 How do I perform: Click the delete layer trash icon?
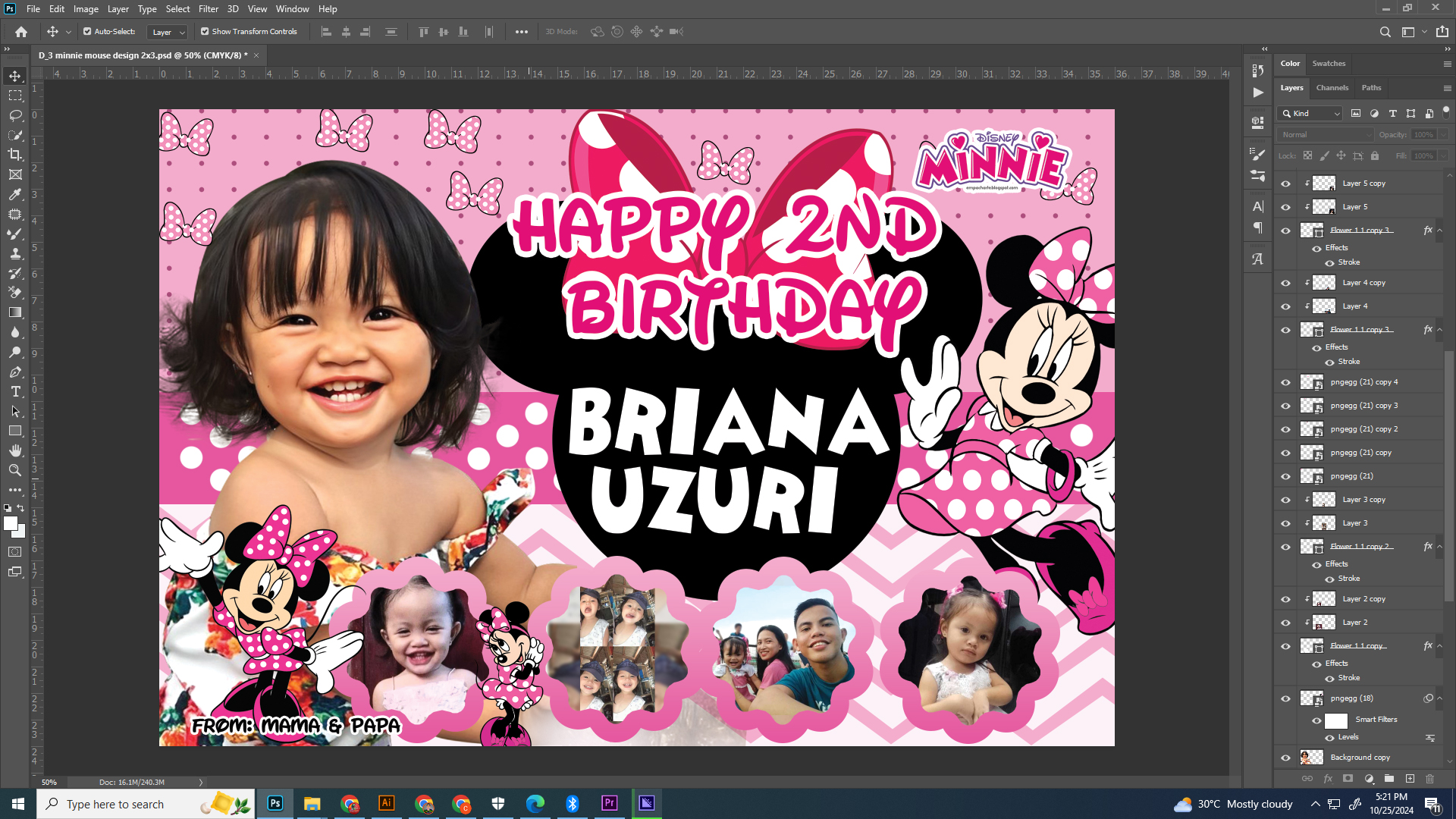1429,779
